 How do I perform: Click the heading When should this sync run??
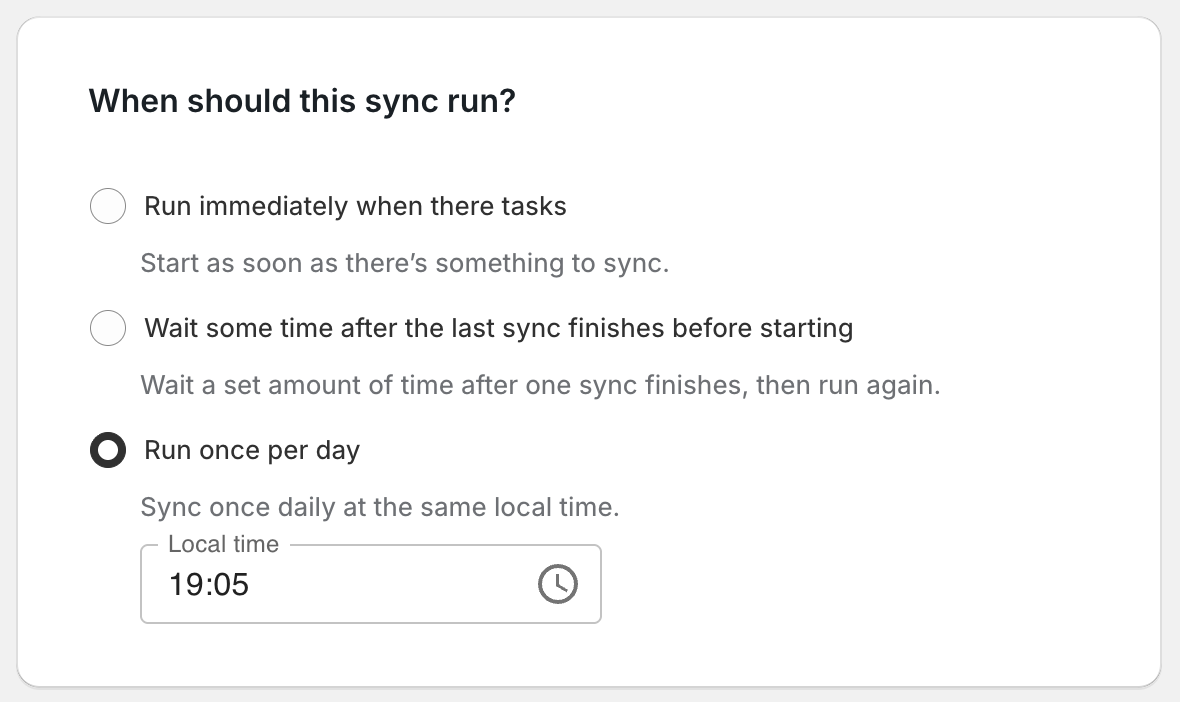coord(302,100)
